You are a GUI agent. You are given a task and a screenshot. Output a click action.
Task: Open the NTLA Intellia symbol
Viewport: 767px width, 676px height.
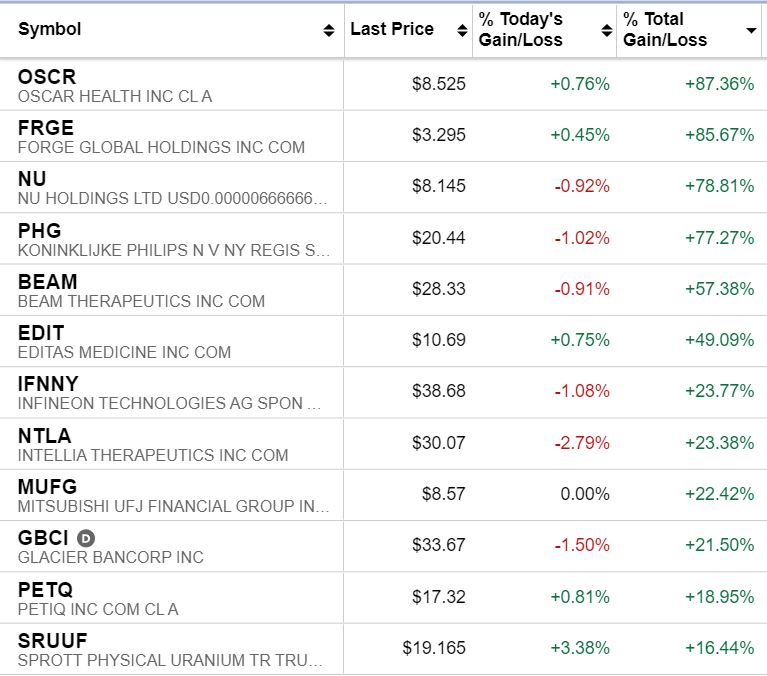click(45, 436)
